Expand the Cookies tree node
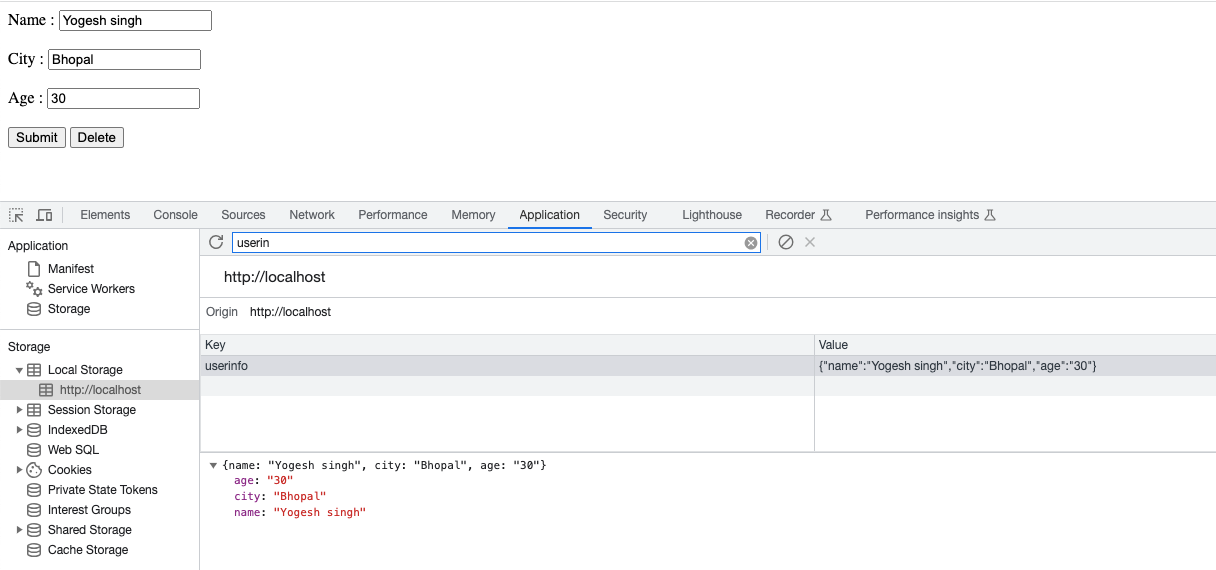This screenshot has height=570, width=1216. (19, 470)
